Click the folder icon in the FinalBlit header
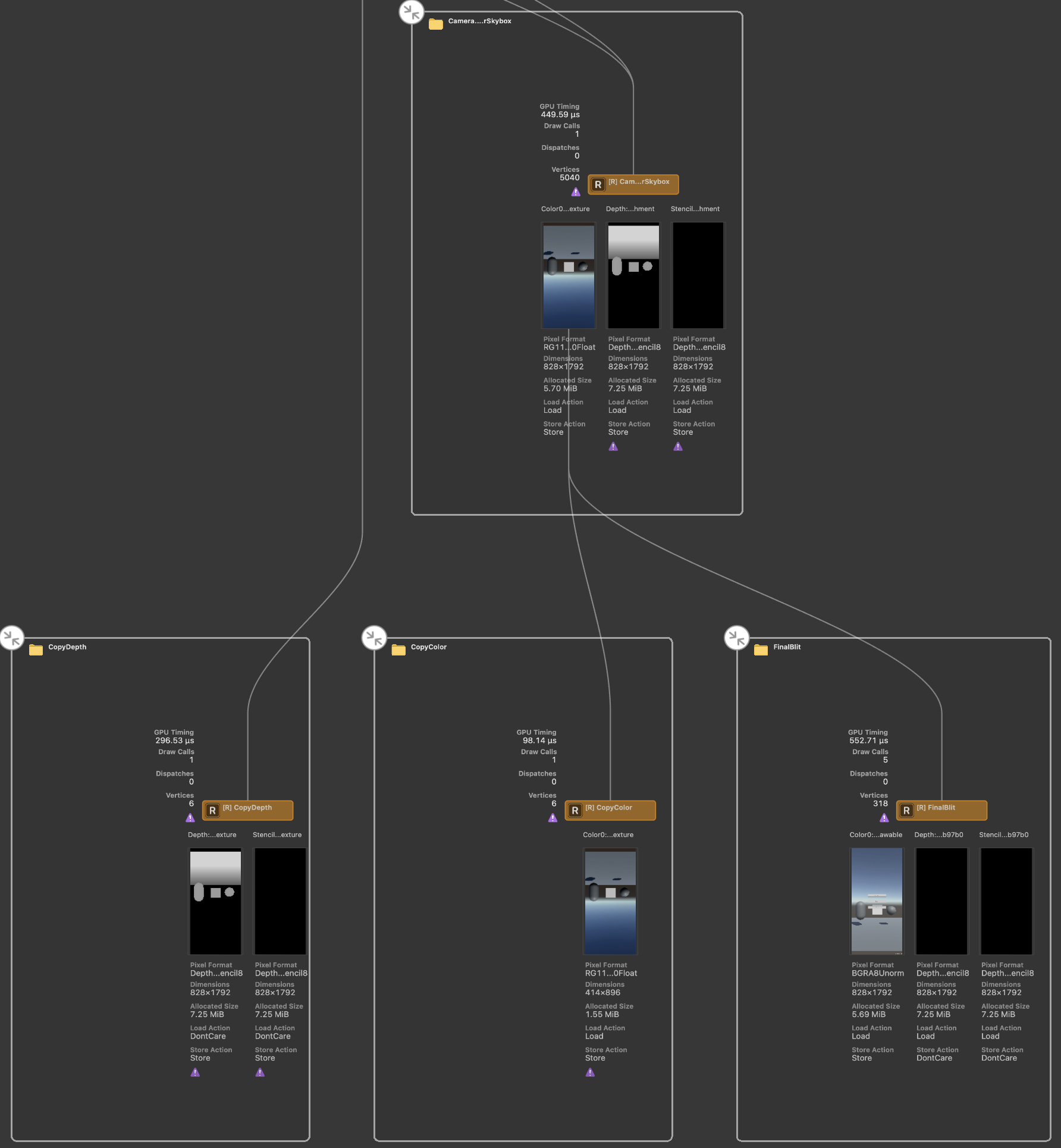Image resolution: width=1061 pixels, height=1148 pixels. click(759, 650)
